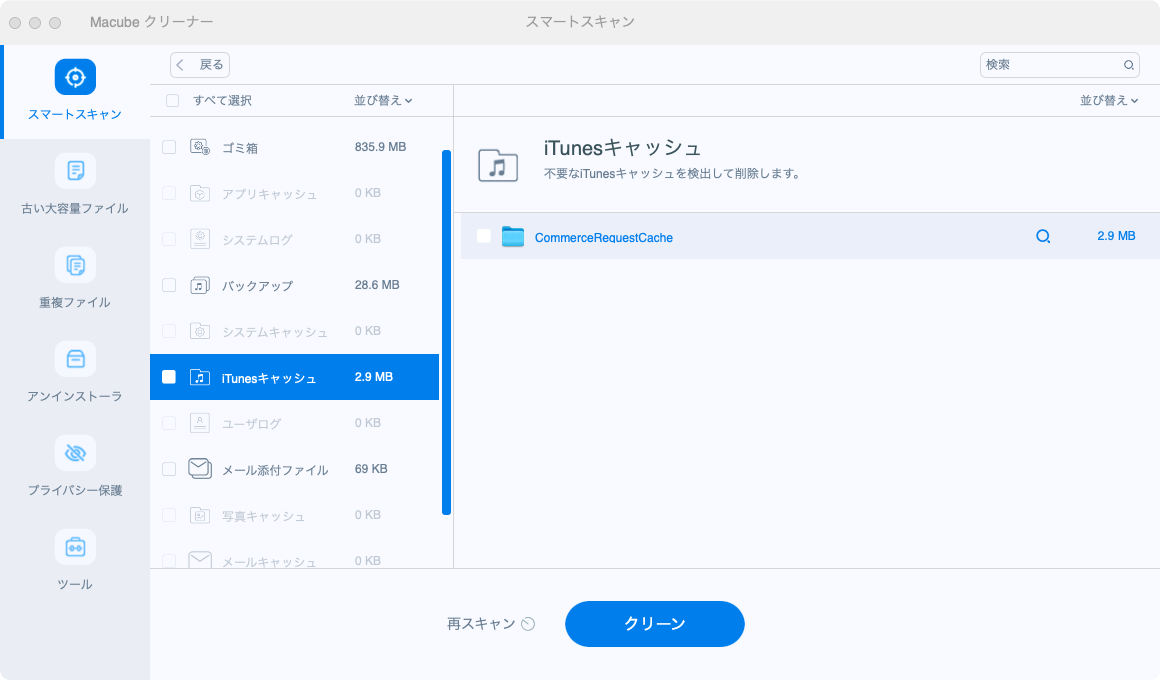
Task: Click the 835.9 MB size value
Action: [x=380, y=147]
